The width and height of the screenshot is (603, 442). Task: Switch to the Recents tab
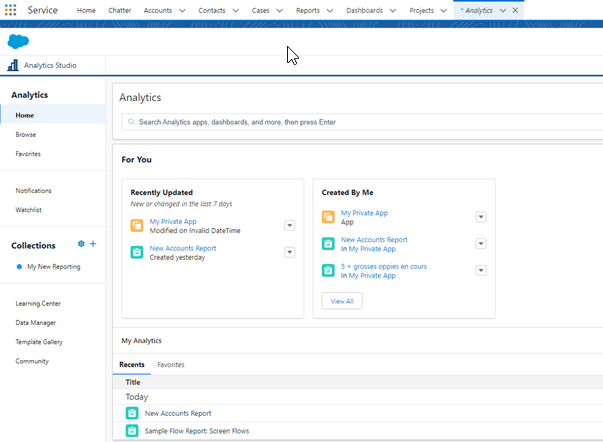132,365
